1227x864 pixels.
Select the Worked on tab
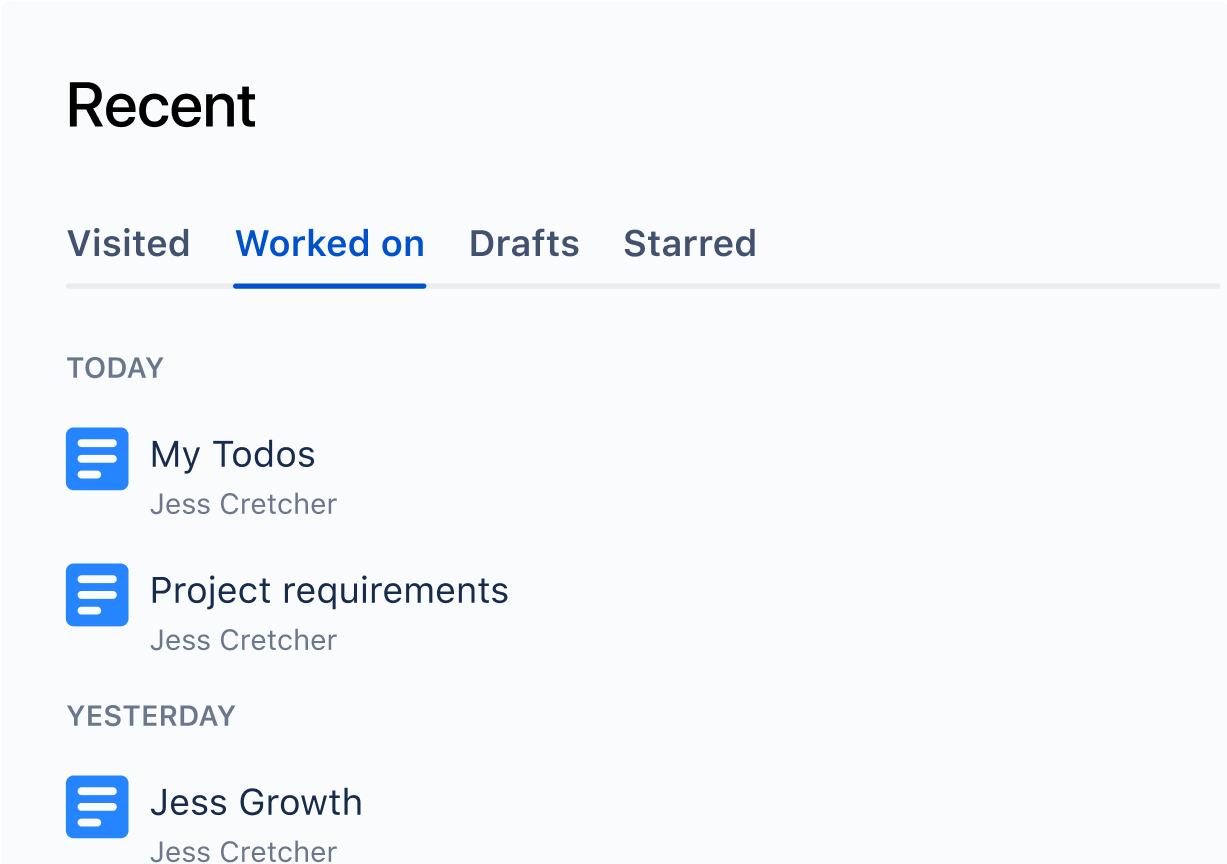click(330, 244)
